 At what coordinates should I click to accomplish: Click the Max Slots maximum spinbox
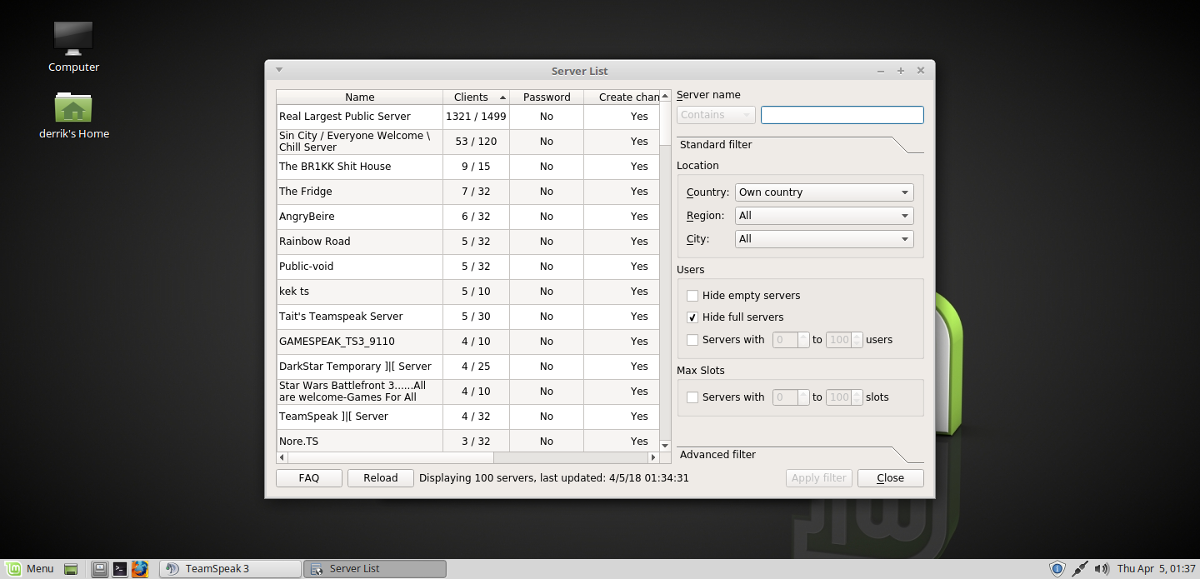(844, 397)
